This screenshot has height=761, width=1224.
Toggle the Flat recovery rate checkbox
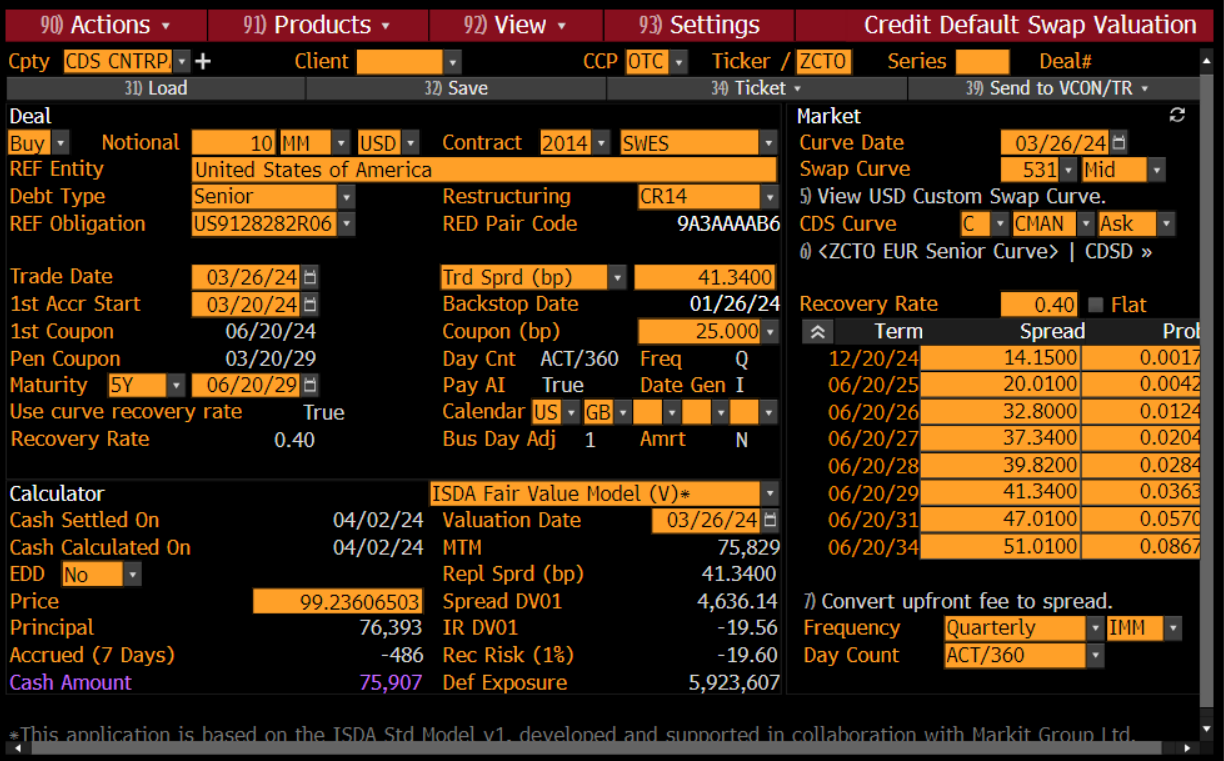pos(1095,305)
